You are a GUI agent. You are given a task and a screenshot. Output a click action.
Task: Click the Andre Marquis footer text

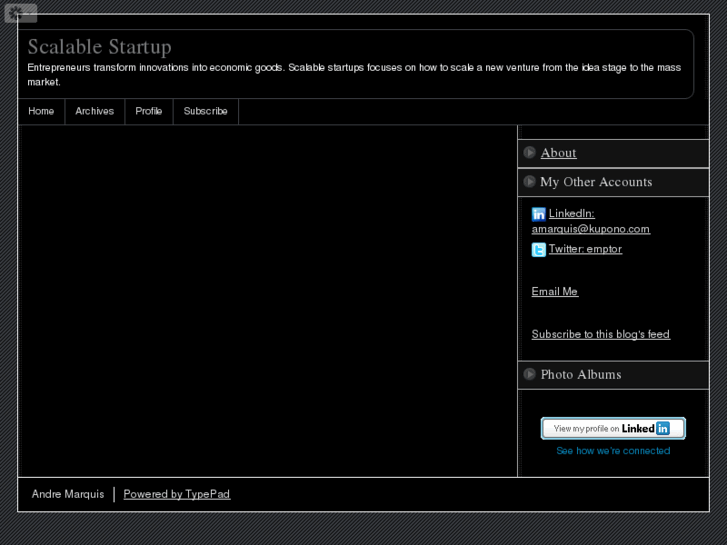coord(68,494)
